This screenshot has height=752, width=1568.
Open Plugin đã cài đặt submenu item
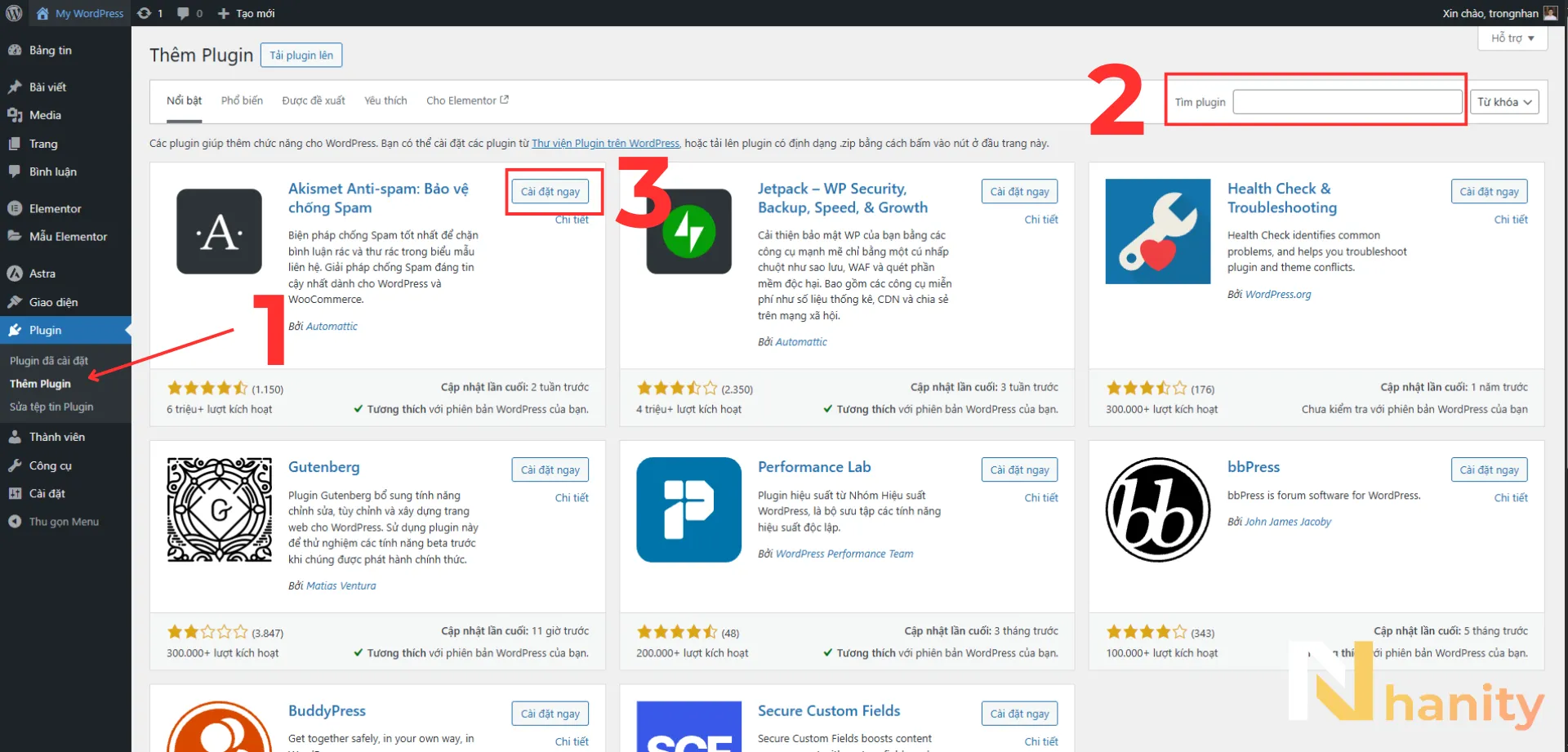coord(49,361)
